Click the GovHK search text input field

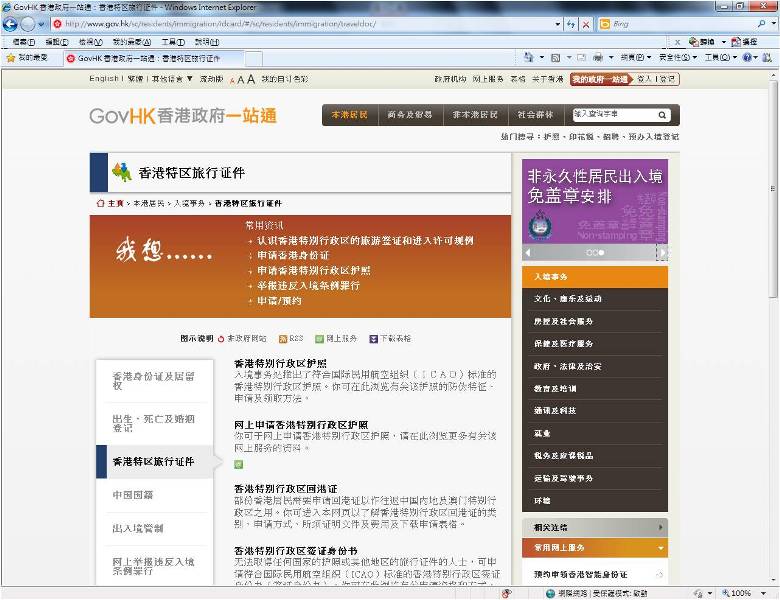pyautogui.click(x=612, y=115)
